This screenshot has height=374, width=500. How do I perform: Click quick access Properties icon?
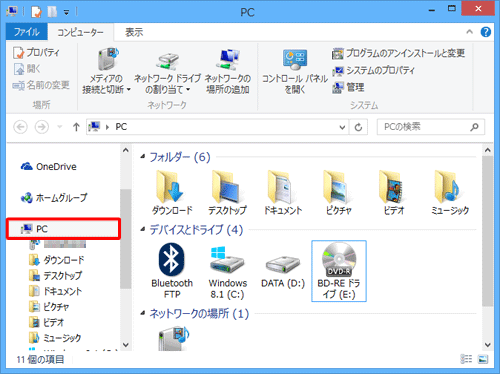[x=36, y=12]
